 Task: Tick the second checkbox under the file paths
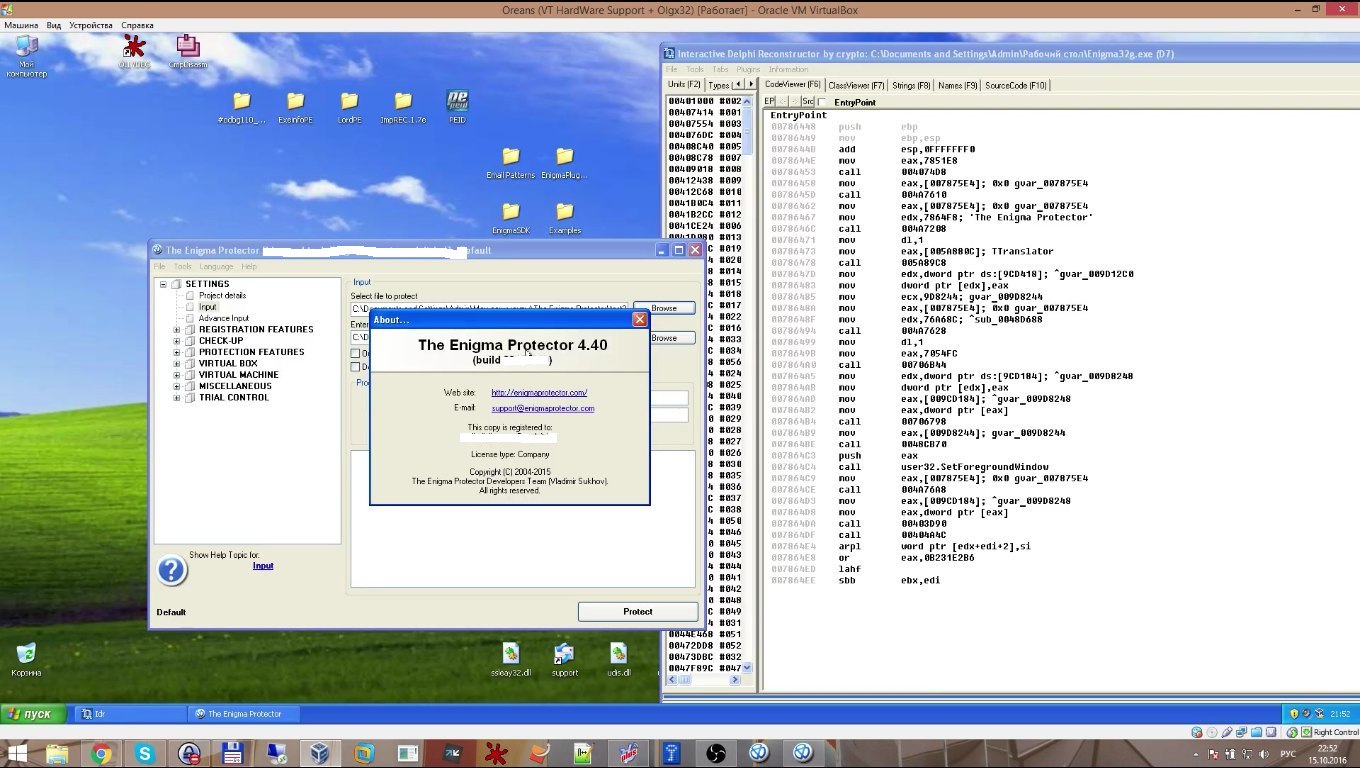[355, 367]
